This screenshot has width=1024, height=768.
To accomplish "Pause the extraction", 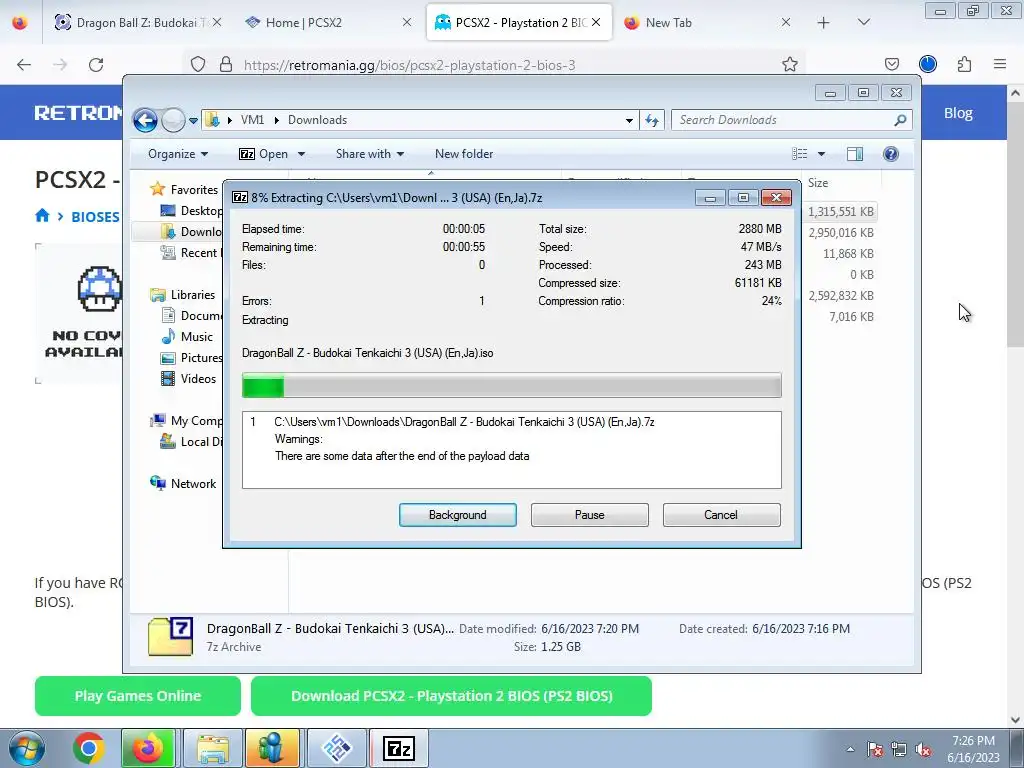I will pyautogui.click(x=589, y=515).
